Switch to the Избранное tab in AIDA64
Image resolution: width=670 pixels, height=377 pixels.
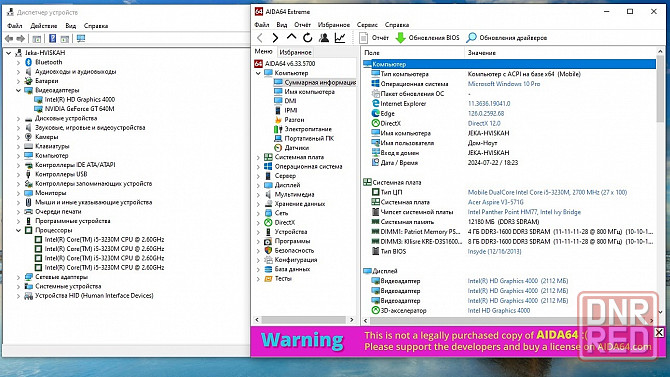point(295,52)
